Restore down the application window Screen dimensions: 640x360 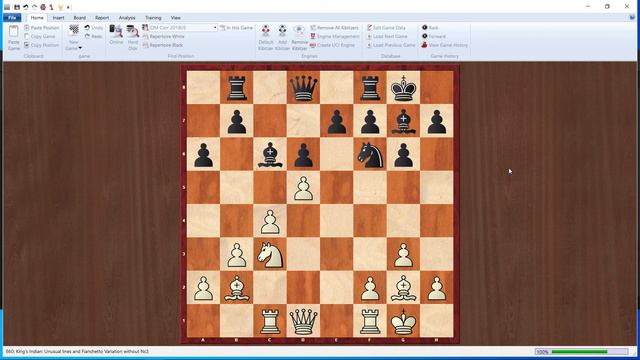(x=607, y=6)
